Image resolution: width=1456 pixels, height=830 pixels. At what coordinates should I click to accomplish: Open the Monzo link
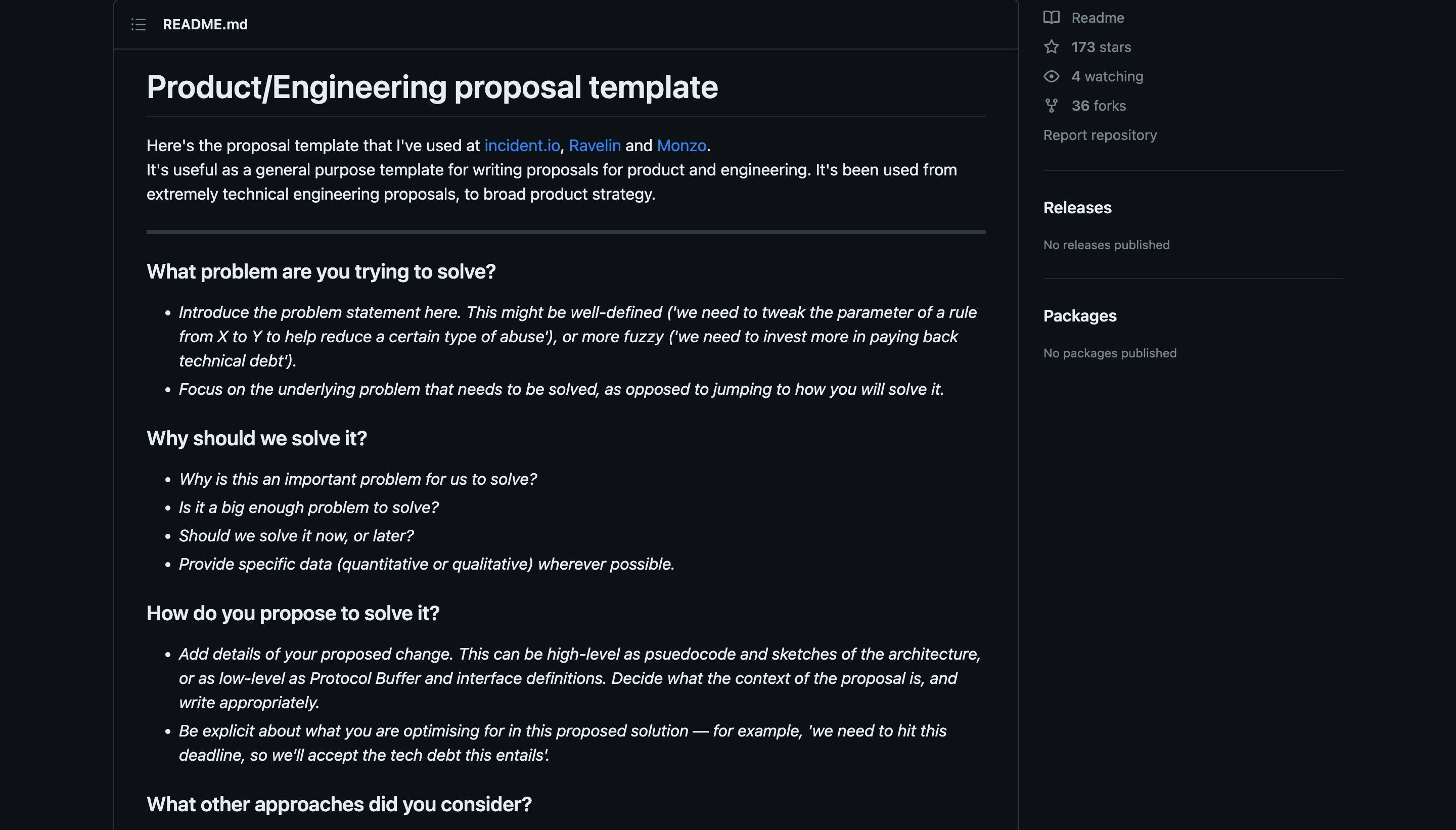[681, 146]
